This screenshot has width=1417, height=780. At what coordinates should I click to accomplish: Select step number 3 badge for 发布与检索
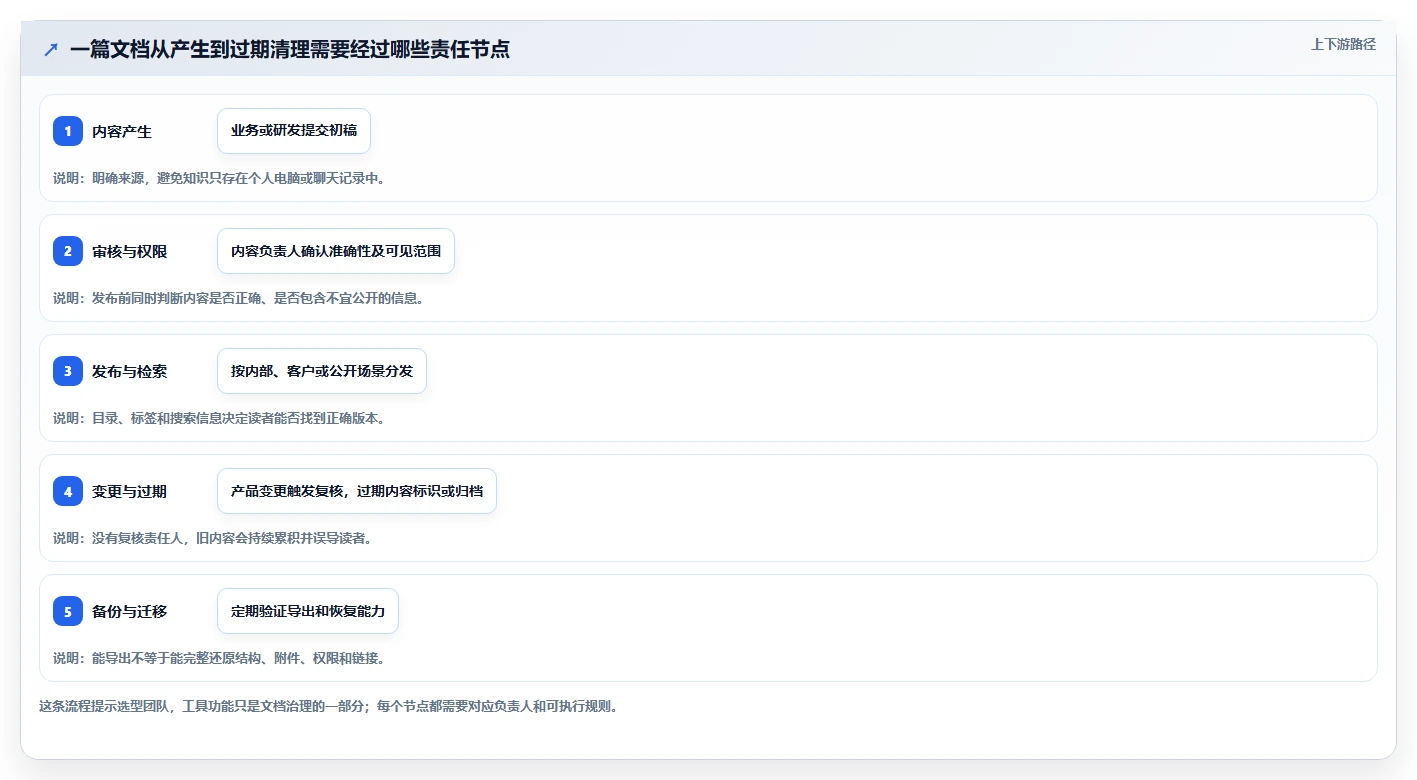click(68, 371)
